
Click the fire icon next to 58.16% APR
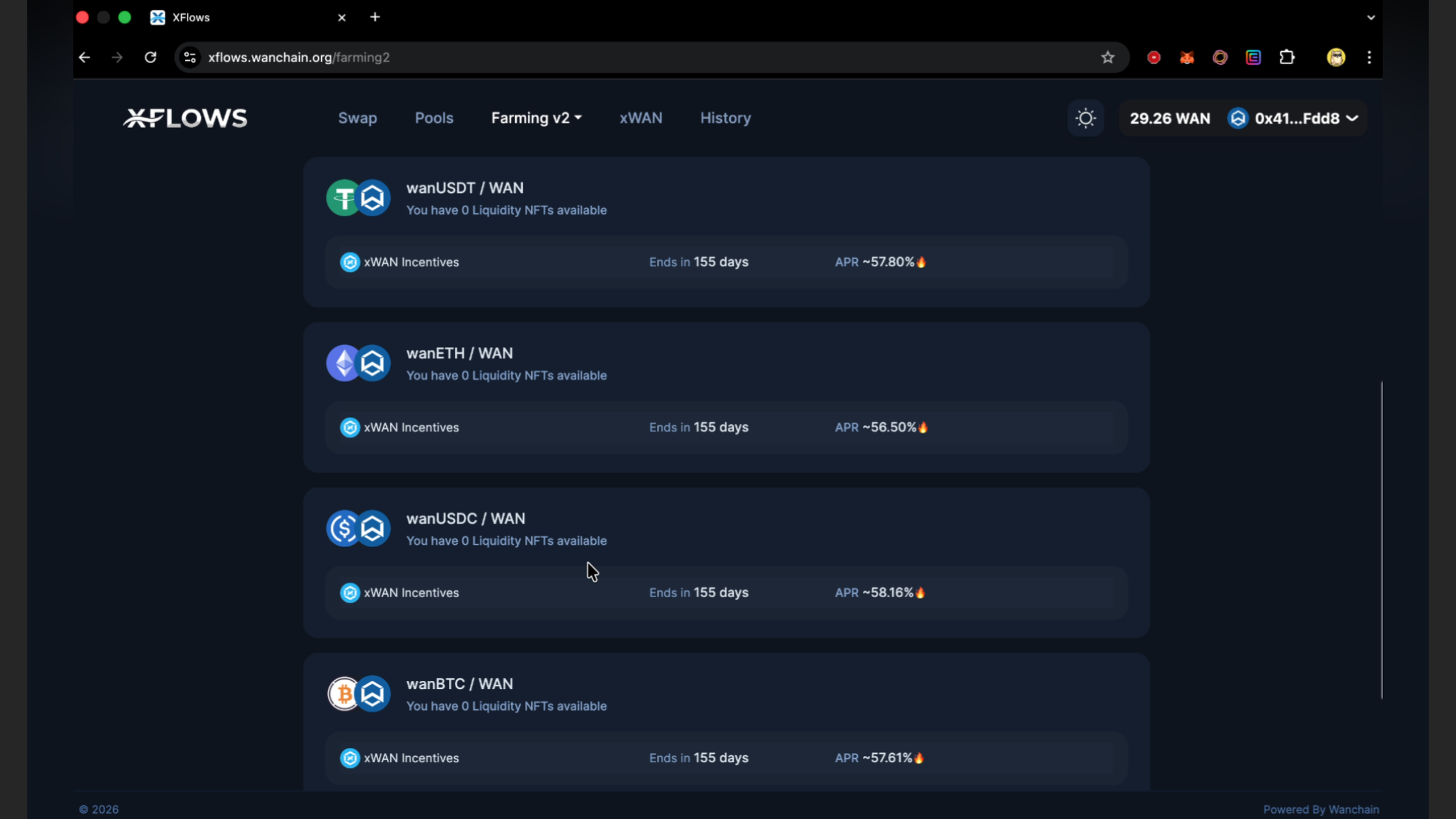[920, 593]
